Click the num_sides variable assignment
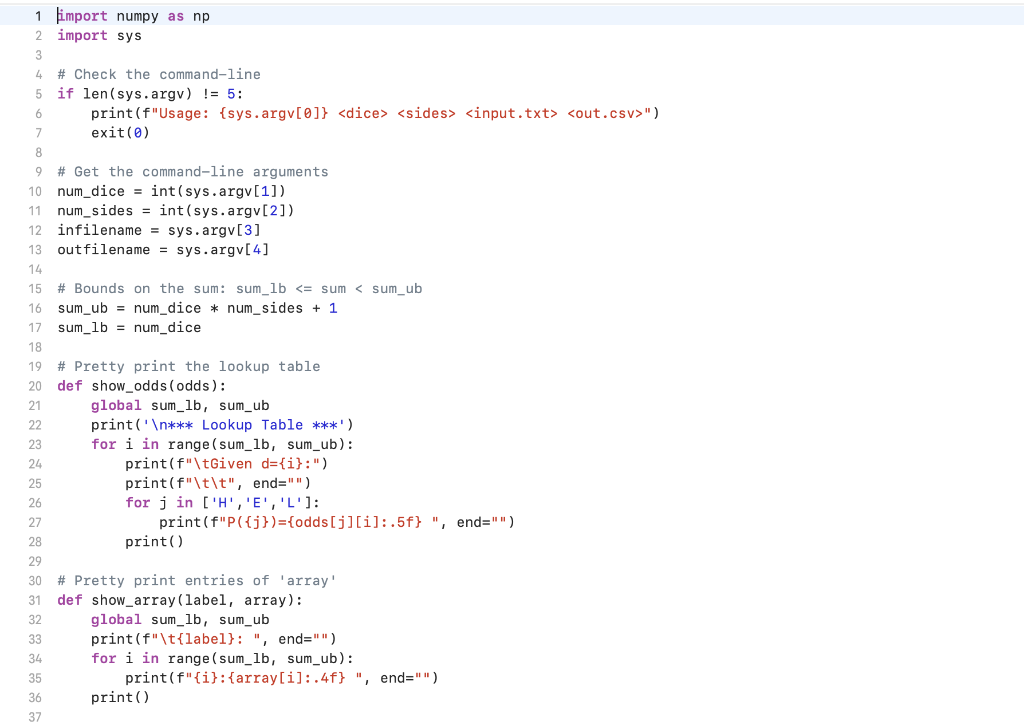1024x725 pixels. point(90,210)
